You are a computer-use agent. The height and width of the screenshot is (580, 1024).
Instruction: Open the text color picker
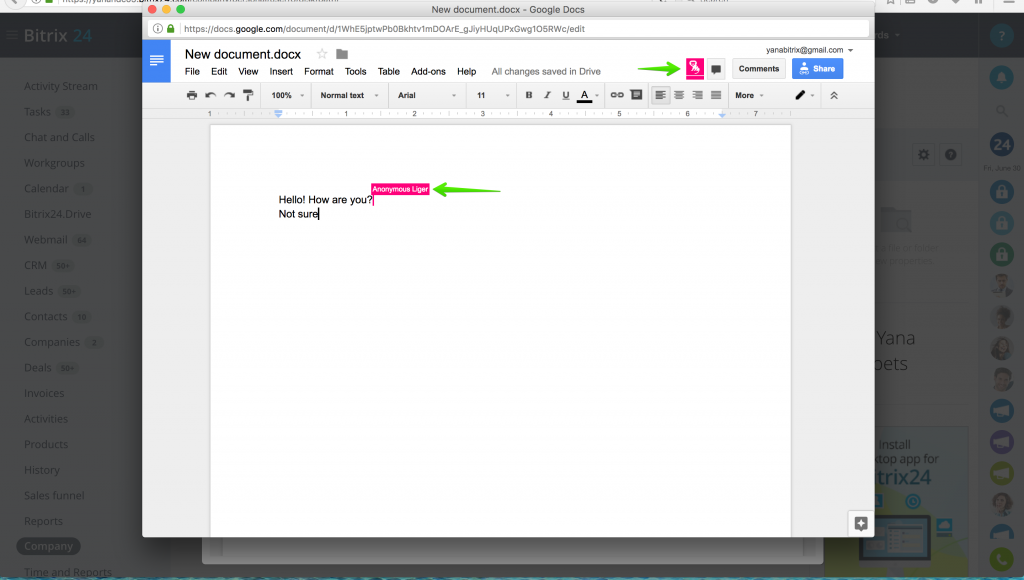point(588,95)
